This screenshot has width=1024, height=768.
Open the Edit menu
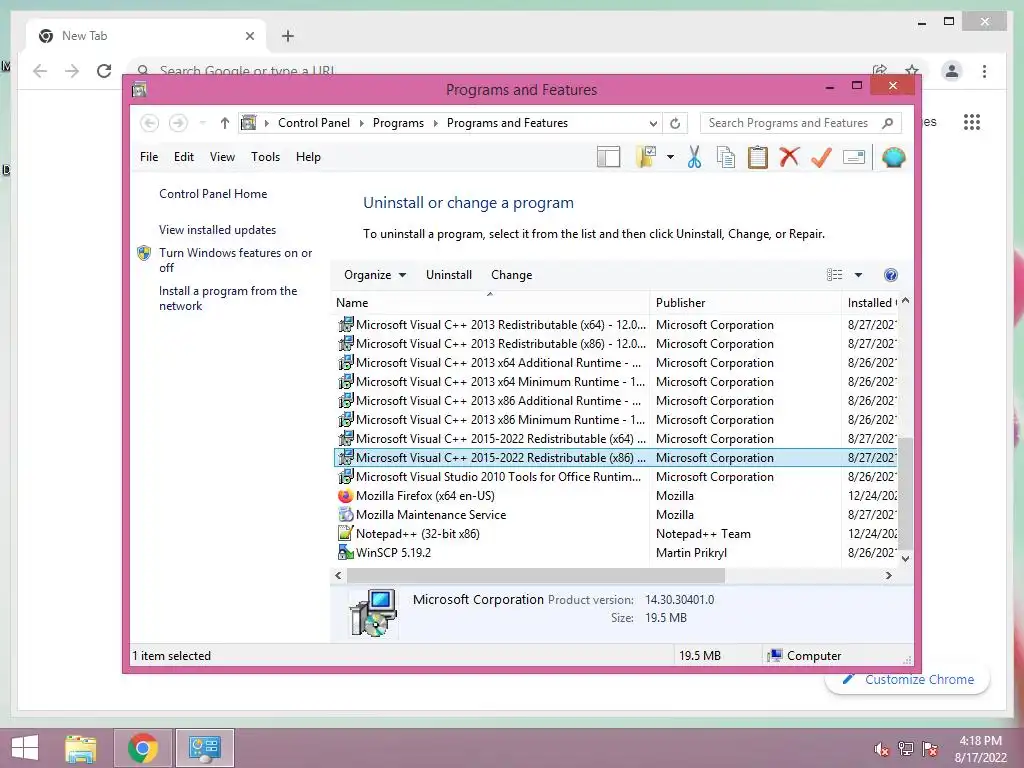point(184,157)
